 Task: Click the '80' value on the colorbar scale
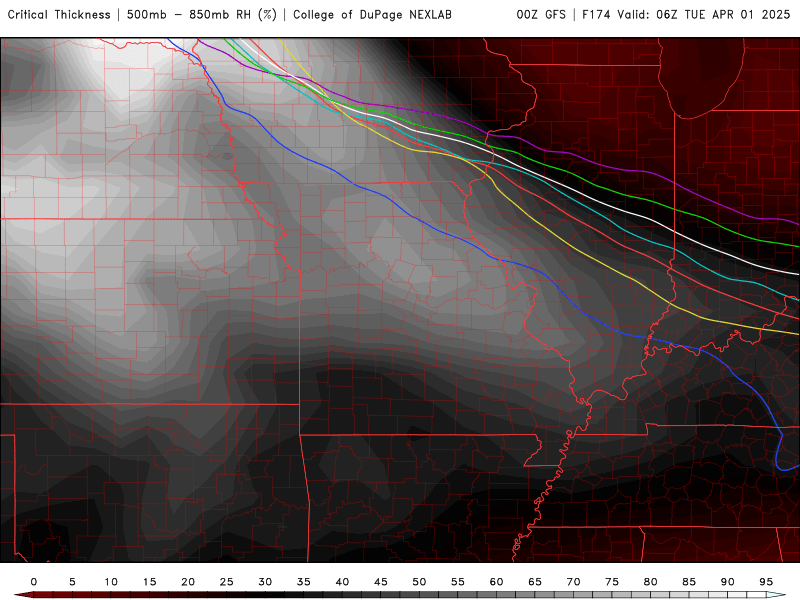(651, 582)
